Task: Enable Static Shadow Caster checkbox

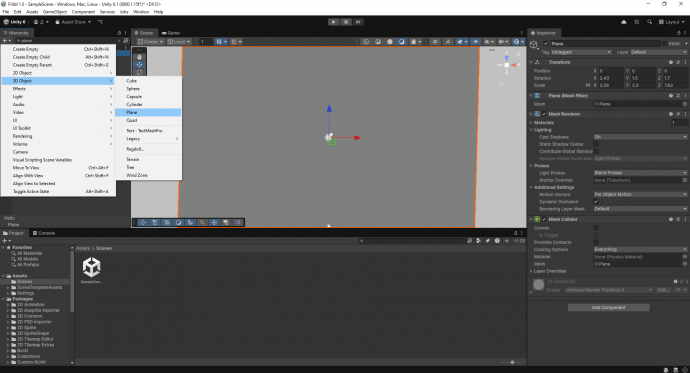Action: pyautogui.click(x=596, y=144)
